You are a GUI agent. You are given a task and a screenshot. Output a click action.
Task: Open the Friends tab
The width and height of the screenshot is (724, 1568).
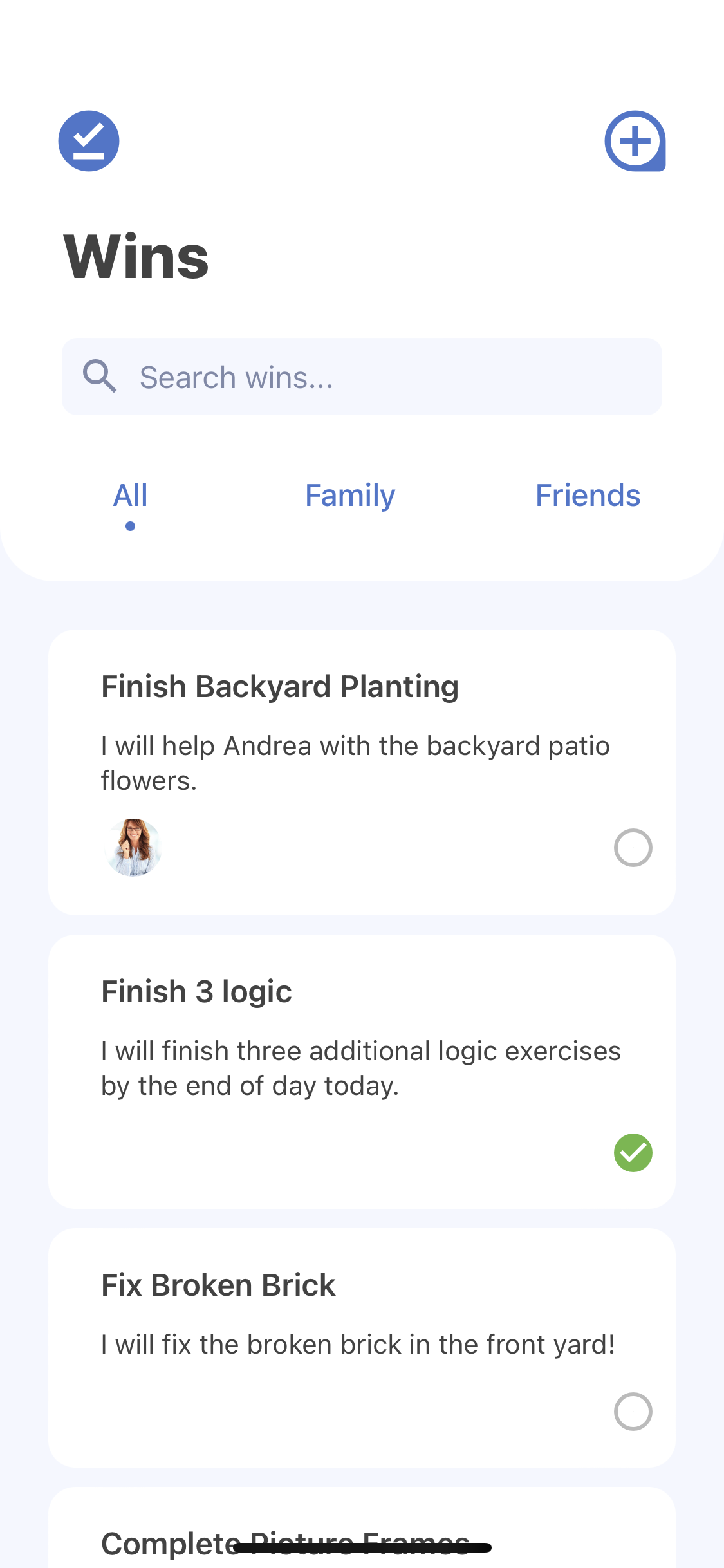[588, 496]
